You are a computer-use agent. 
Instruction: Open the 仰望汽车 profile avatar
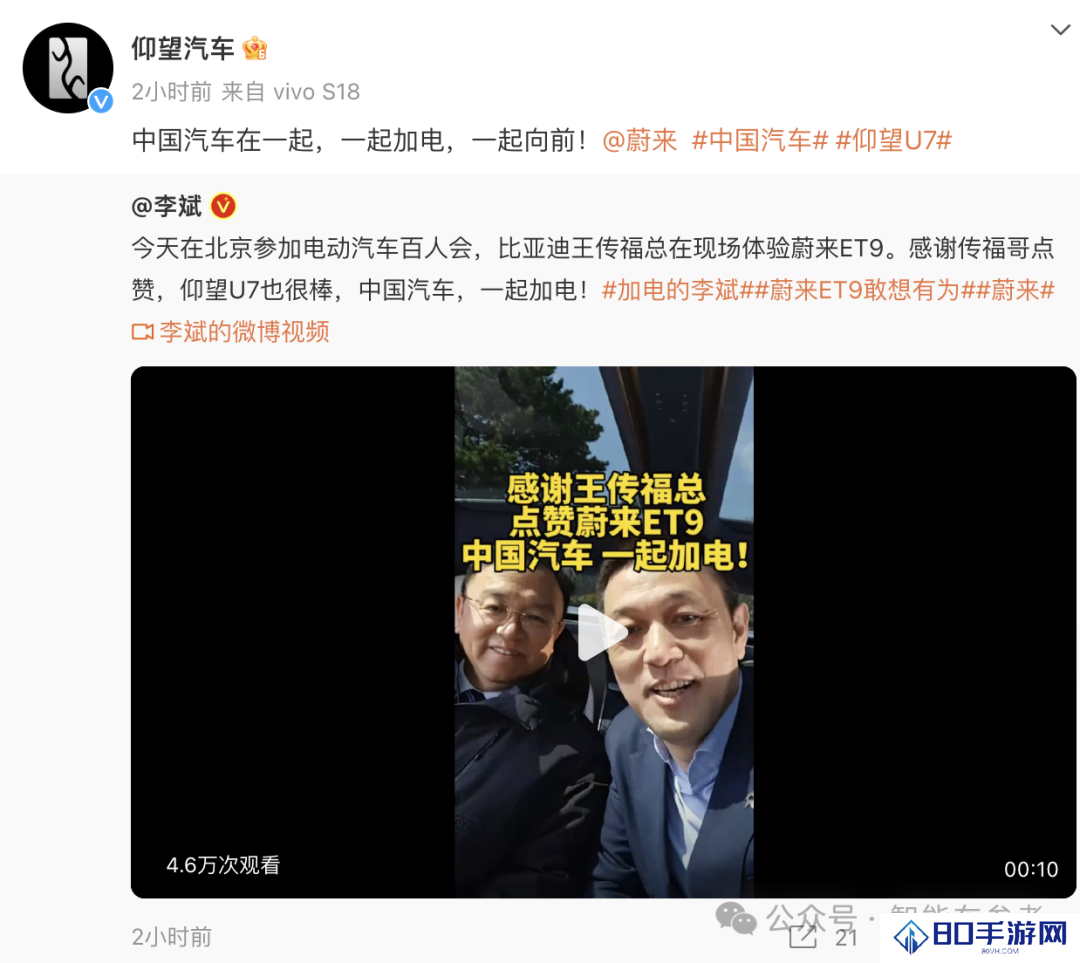coord(68,68)
